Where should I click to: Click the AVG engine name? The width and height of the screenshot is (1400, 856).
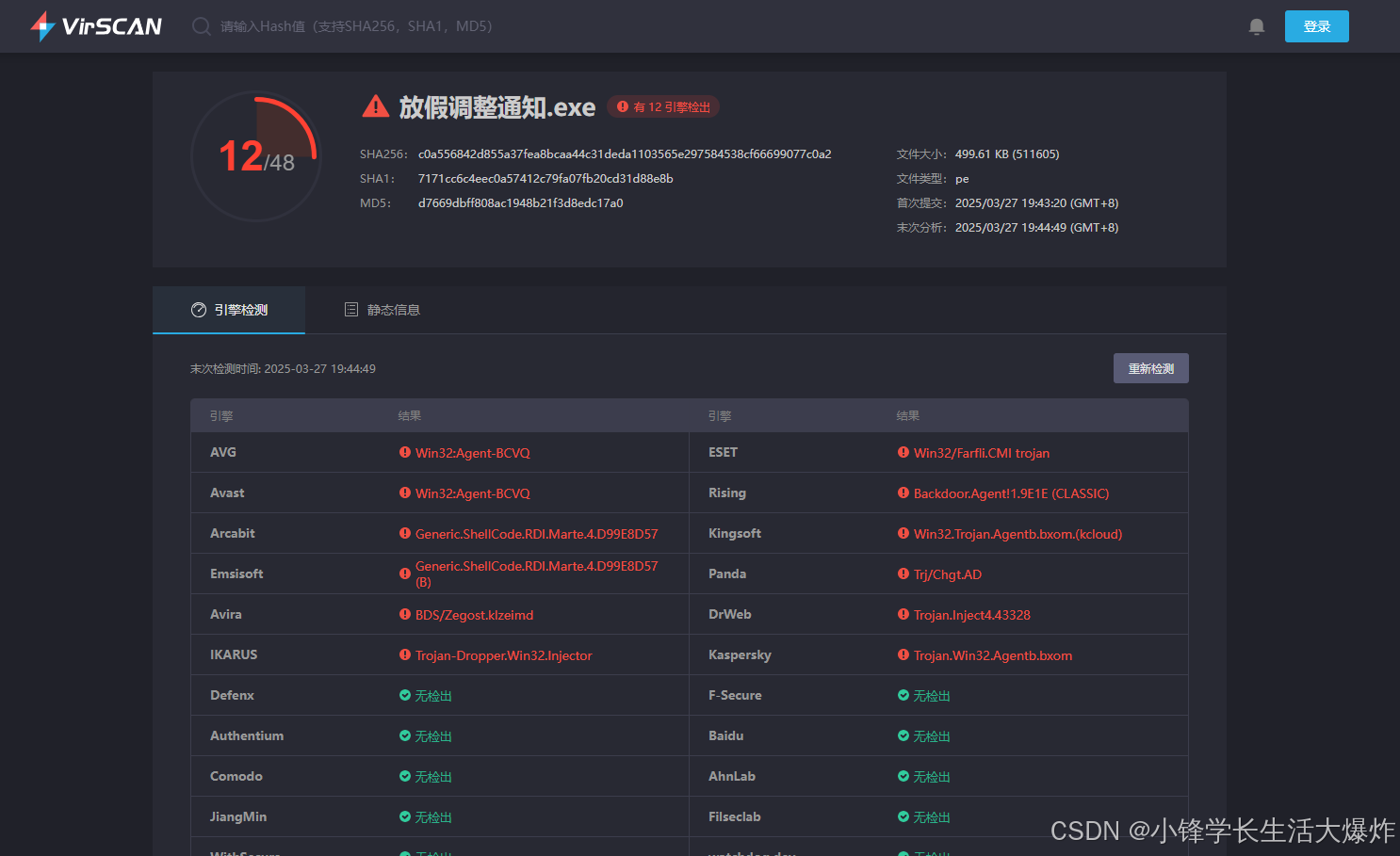point(223,452)
